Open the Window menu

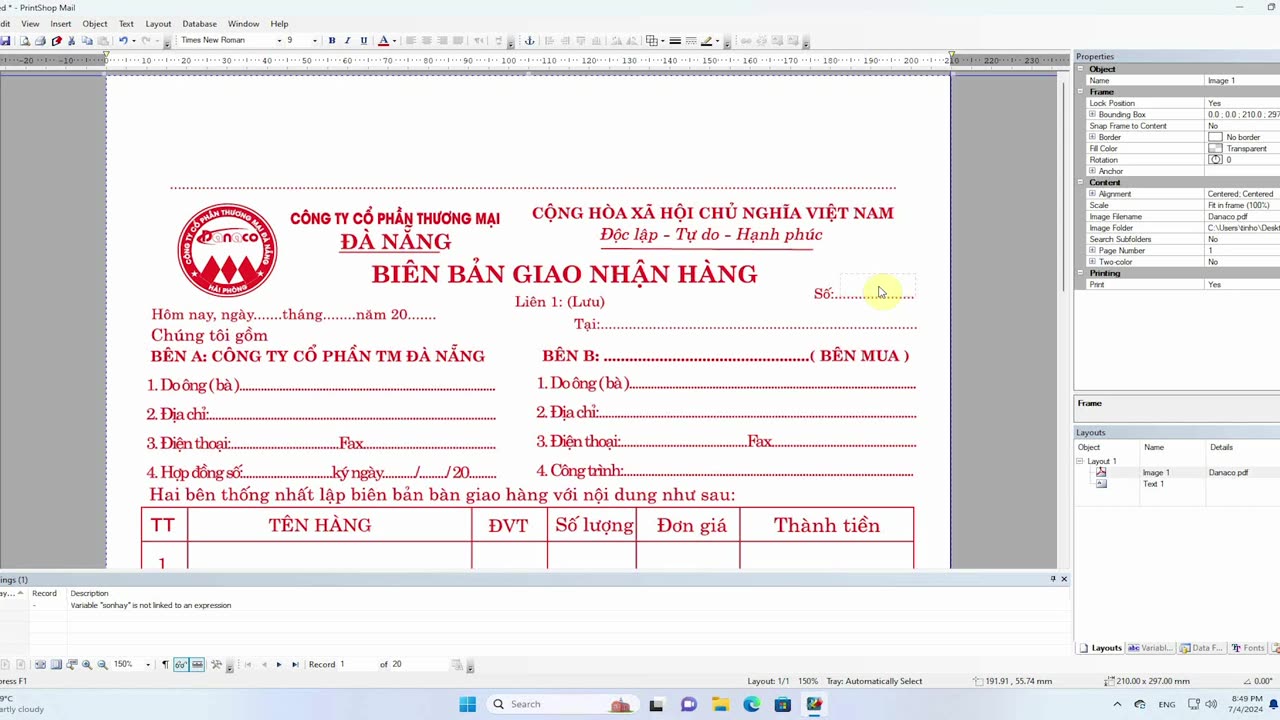click(243, 24)
